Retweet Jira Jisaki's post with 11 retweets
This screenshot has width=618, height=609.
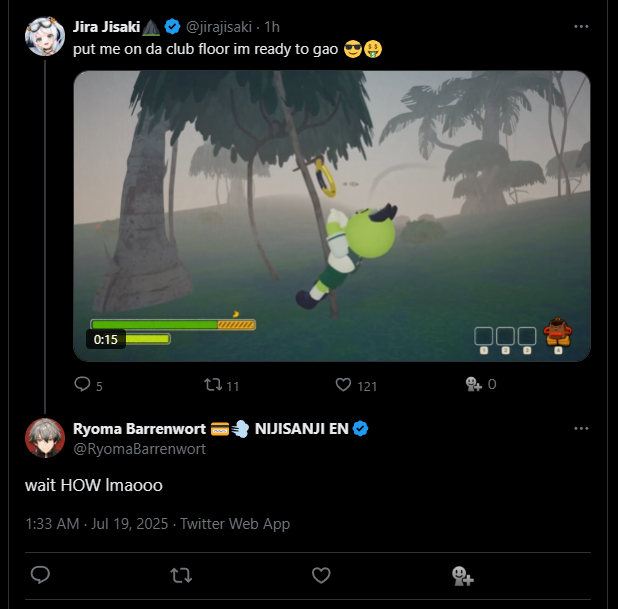point(213,384)
